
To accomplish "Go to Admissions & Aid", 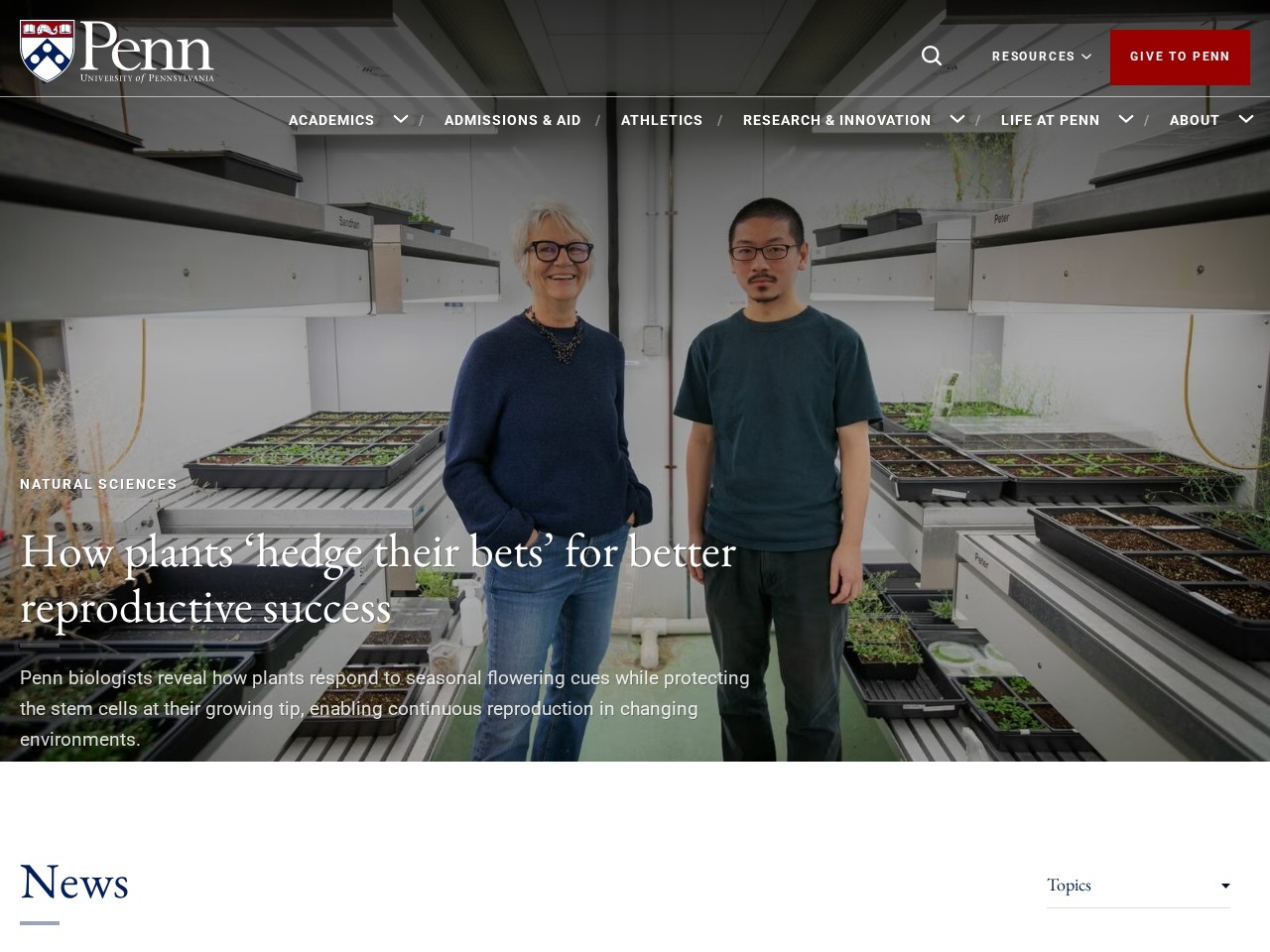I will tap(512, 120).
